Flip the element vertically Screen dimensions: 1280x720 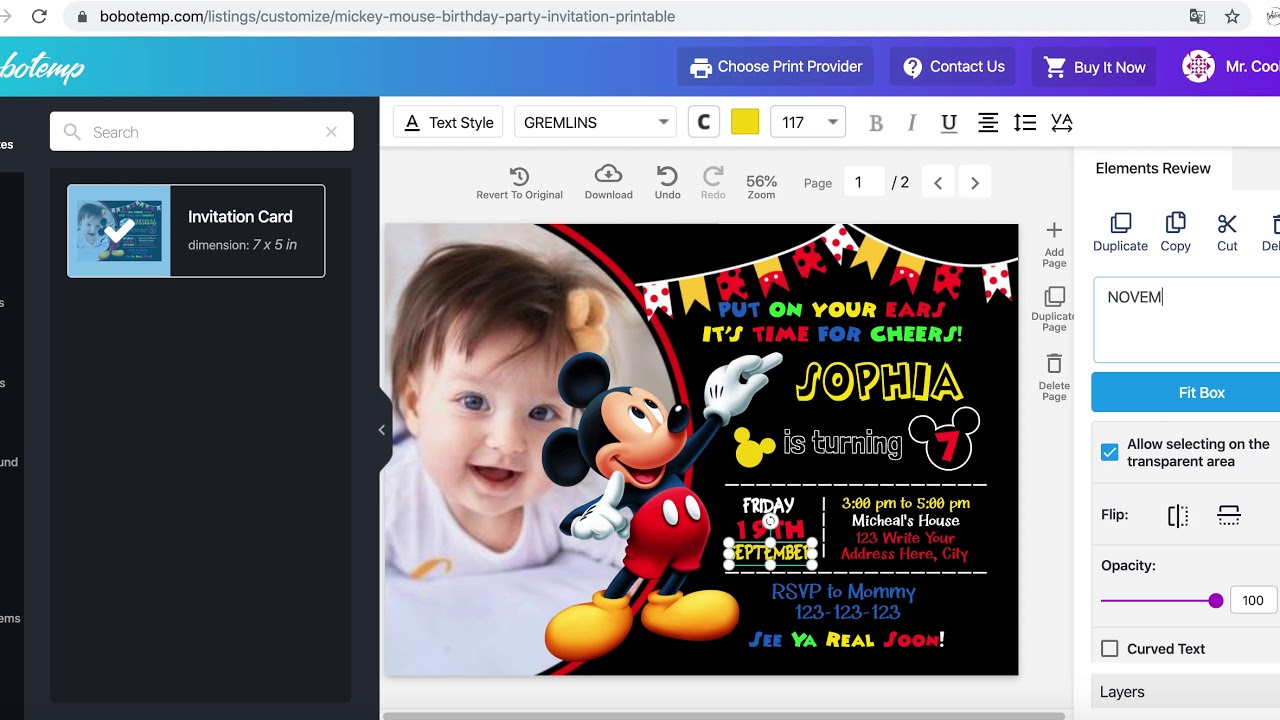(x=1229, y=515)
